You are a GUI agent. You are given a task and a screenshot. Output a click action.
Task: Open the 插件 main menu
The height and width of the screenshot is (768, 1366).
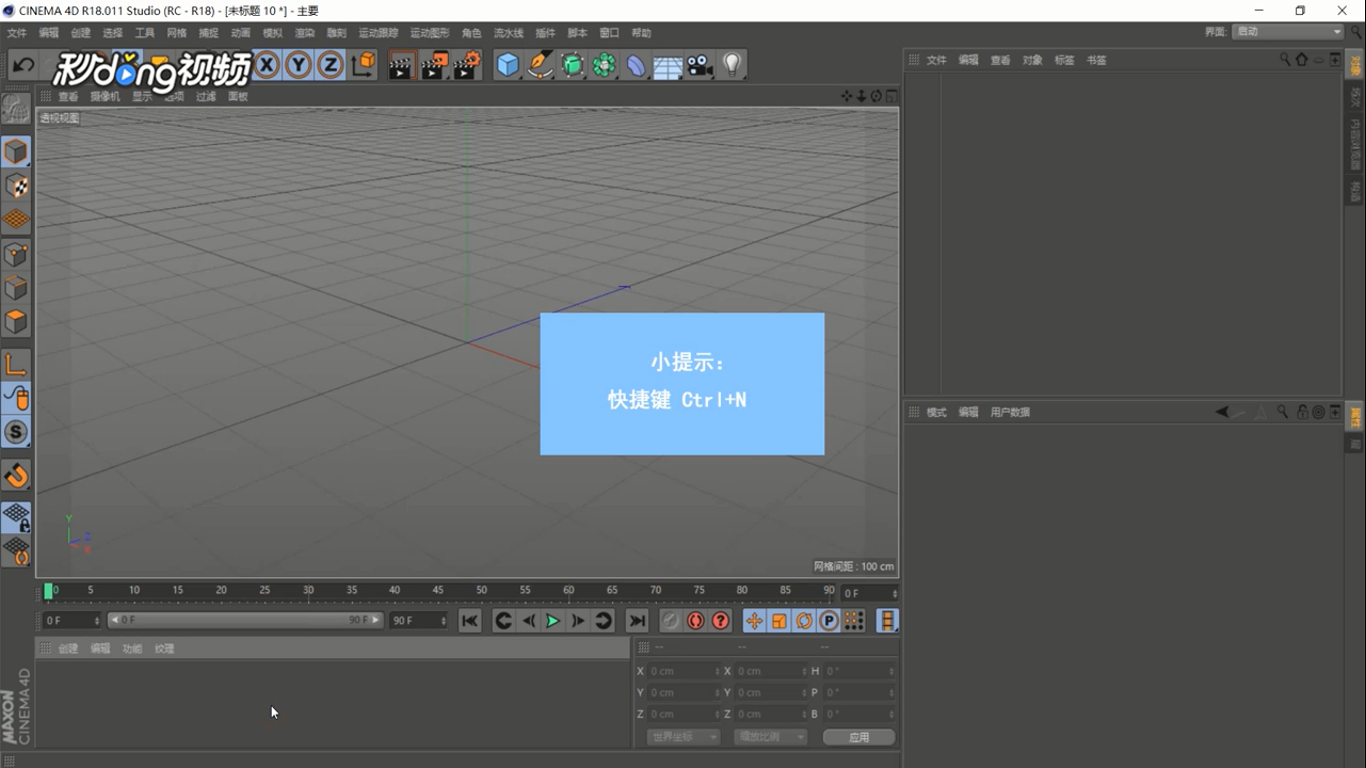click(545, 33)
